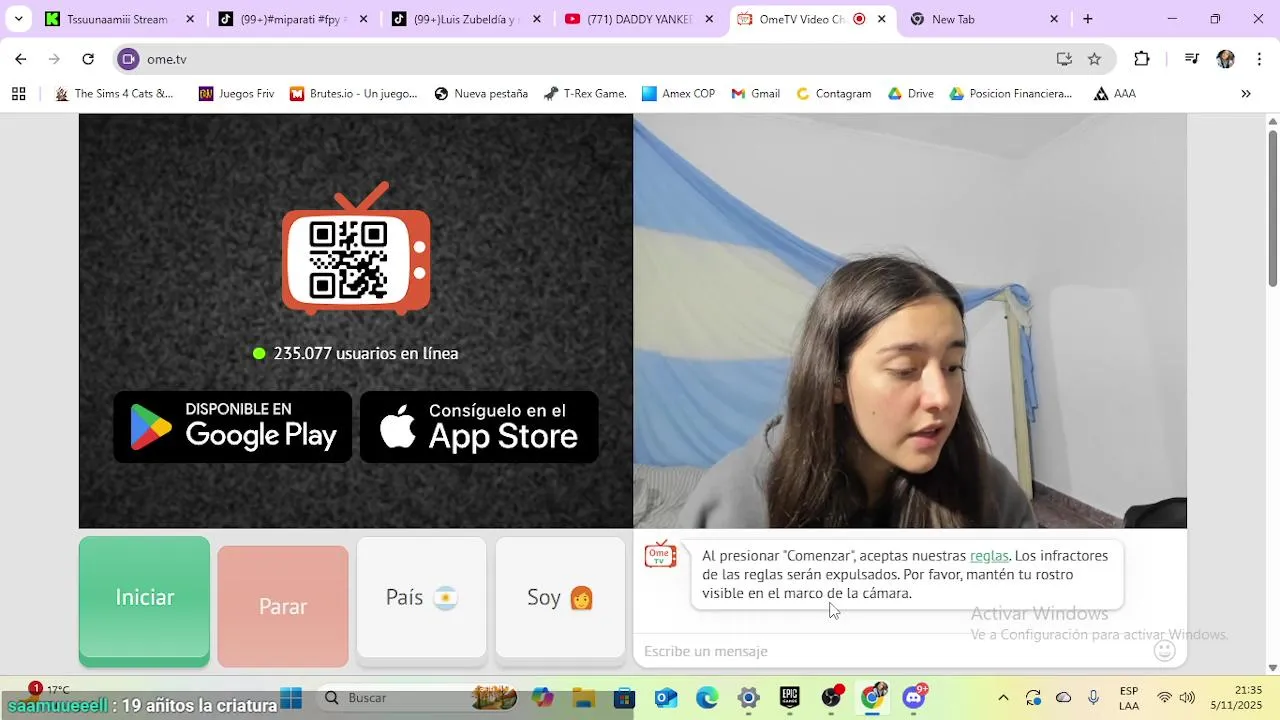
Task: Open the Amex COP bookmark
Action: point(678,94)
